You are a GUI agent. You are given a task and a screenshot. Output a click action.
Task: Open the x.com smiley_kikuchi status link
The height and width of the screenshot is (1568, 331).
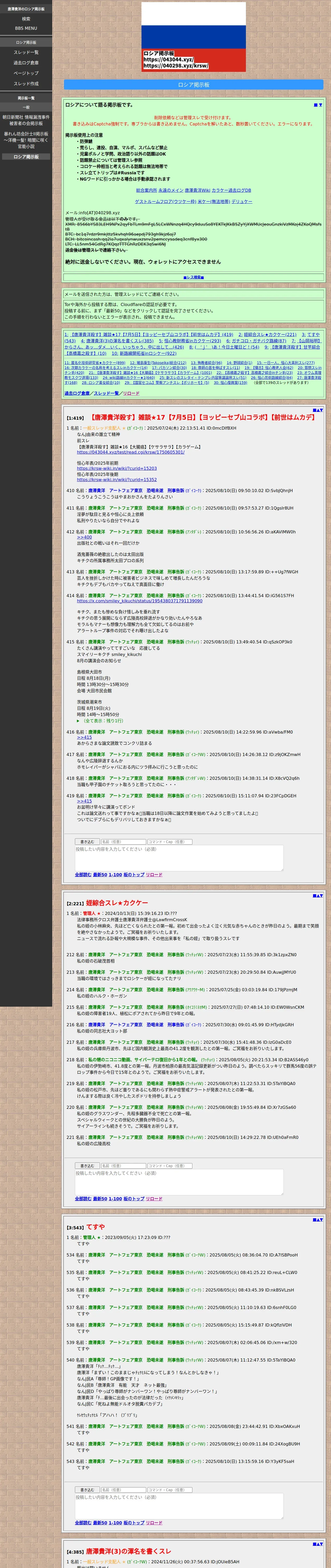pos(139,601)
